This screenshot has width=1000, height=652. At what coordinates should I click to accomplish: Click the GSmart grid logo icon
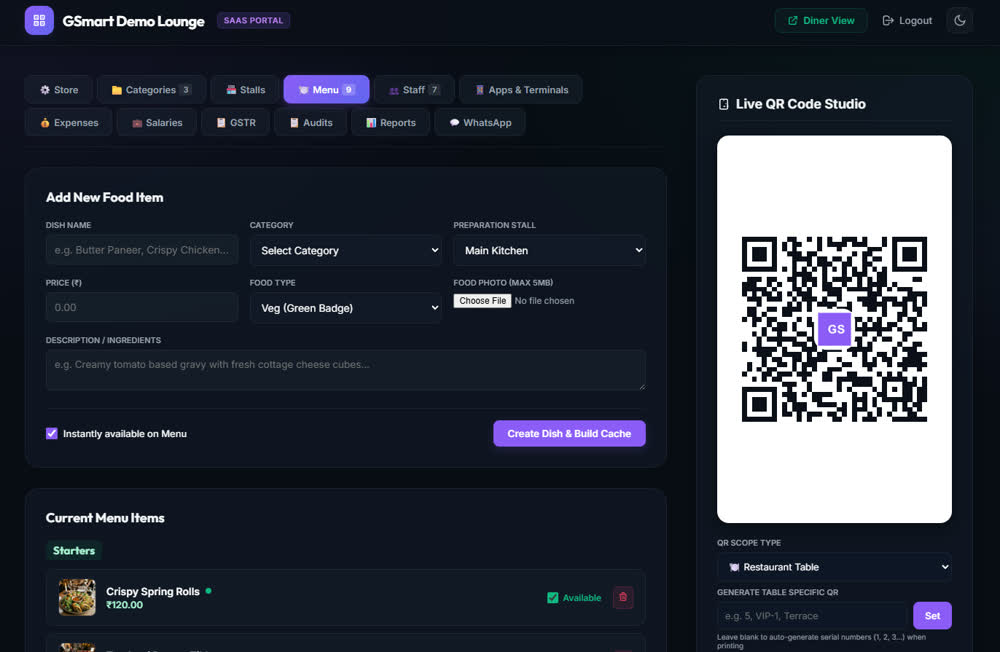coord(39,20)
